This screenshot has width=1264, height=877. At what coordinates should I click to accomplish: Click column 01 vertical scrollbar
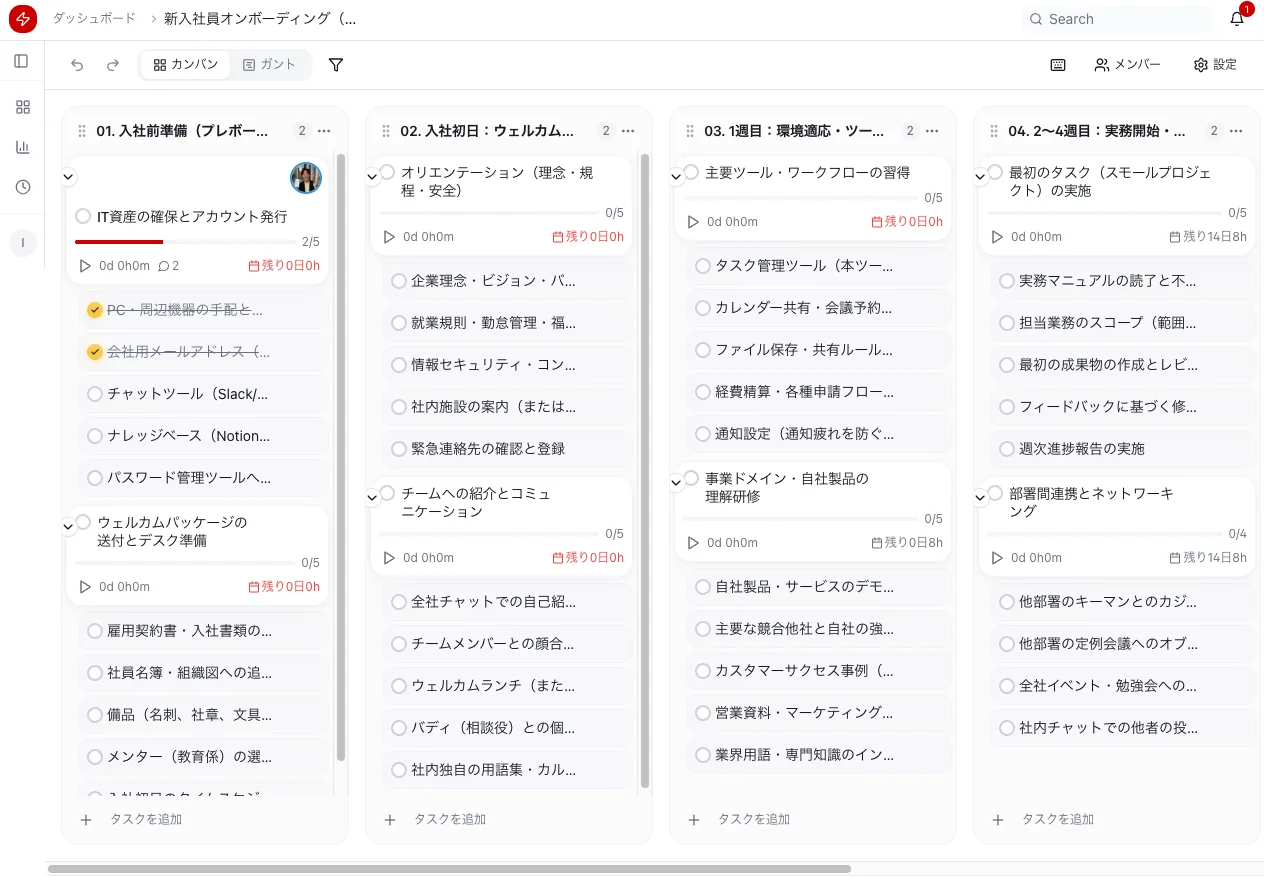click(x=341, y=458)
